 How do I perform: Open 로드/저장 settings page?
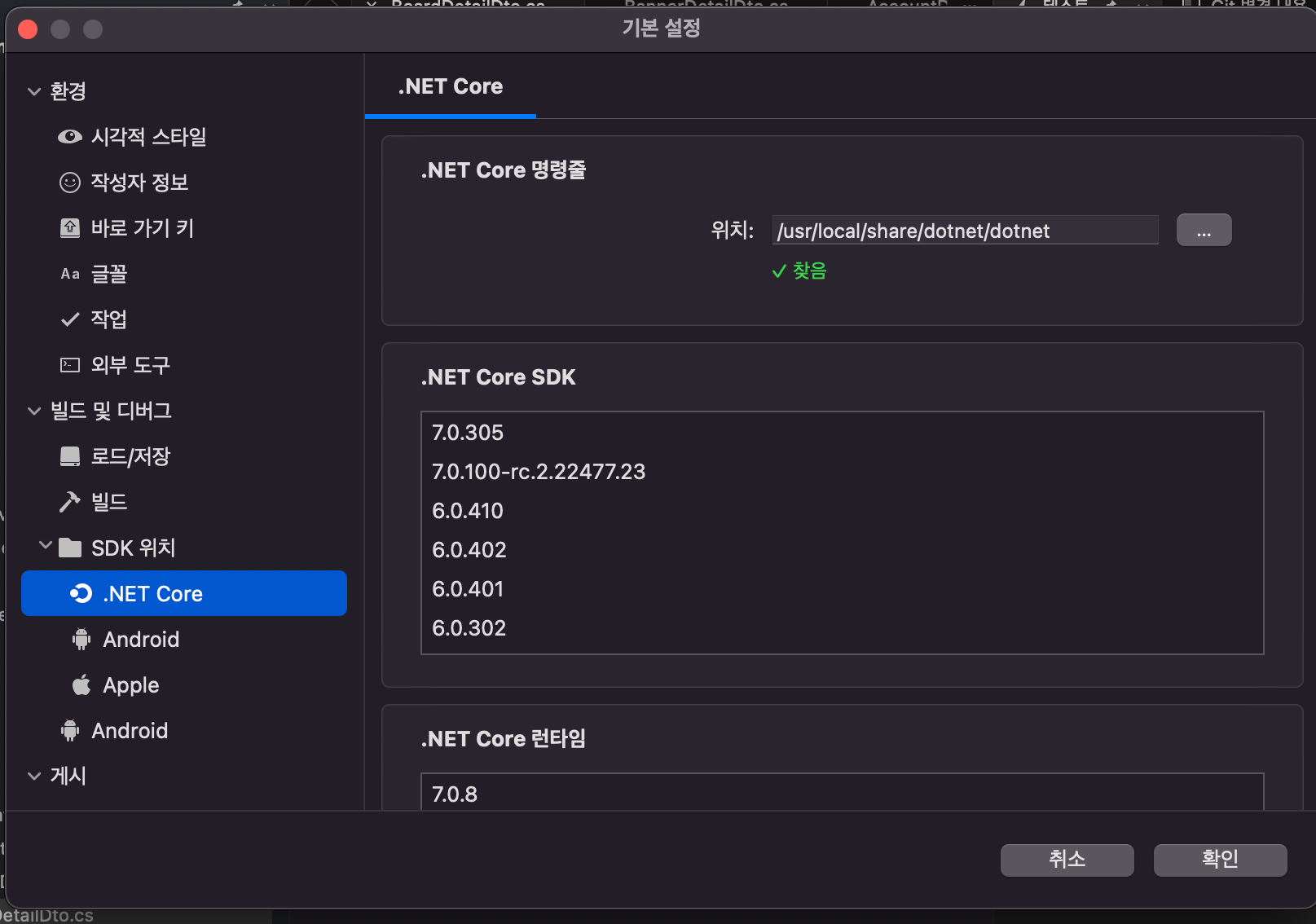point(130,456)
